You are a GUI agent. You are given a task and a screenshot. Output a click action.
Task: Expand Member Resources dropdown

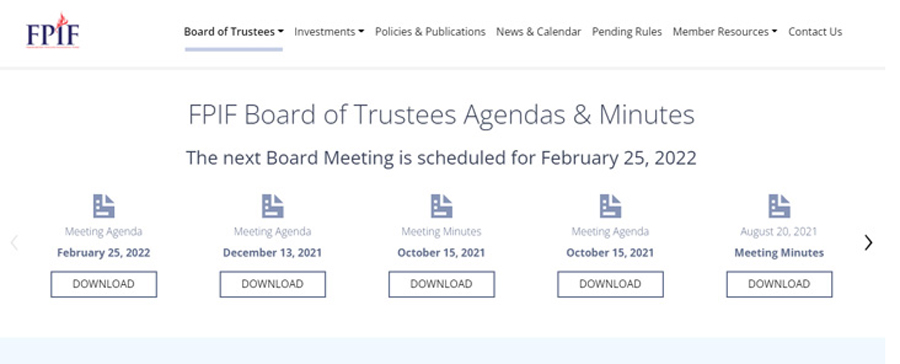724,32
